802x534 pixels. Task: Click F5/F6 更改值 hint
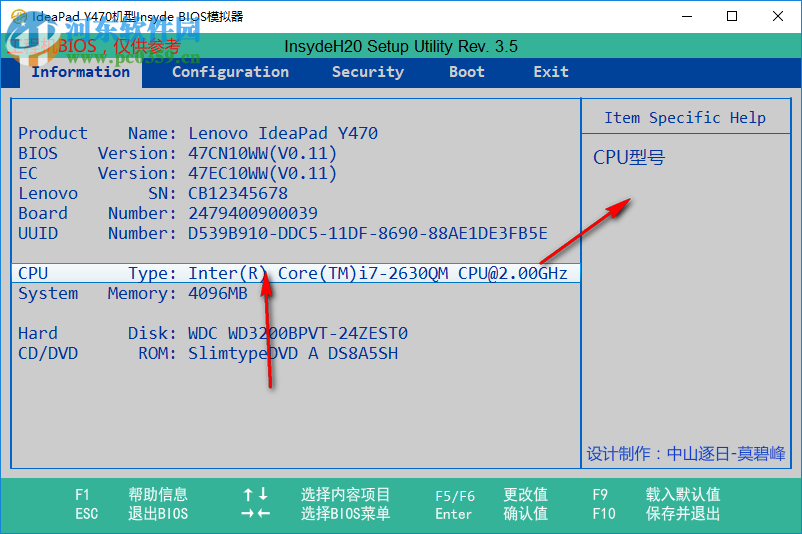tap(492, 495)
